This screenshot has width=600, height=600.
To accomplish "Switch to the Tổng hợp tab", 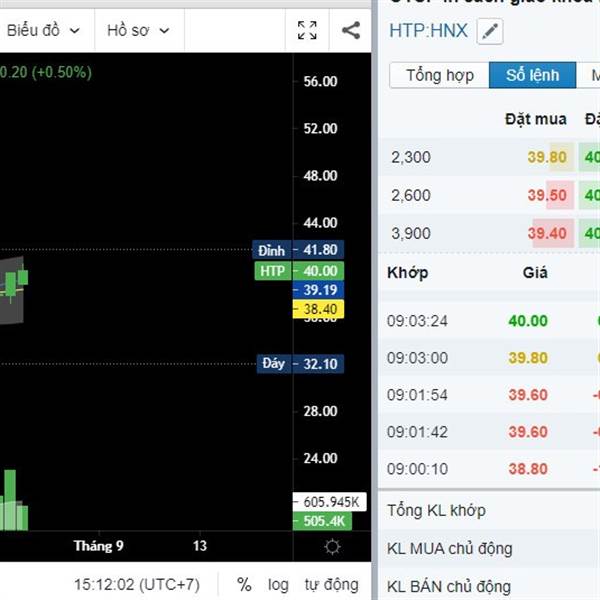I will pyautogui.click(x=439, y=75).
